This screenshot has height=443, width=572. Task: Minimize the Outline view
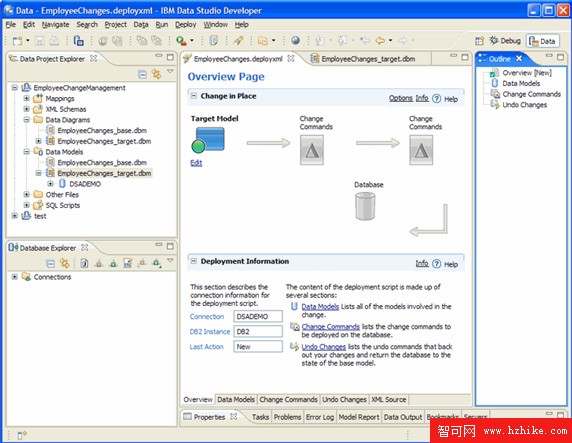[549, 55]
